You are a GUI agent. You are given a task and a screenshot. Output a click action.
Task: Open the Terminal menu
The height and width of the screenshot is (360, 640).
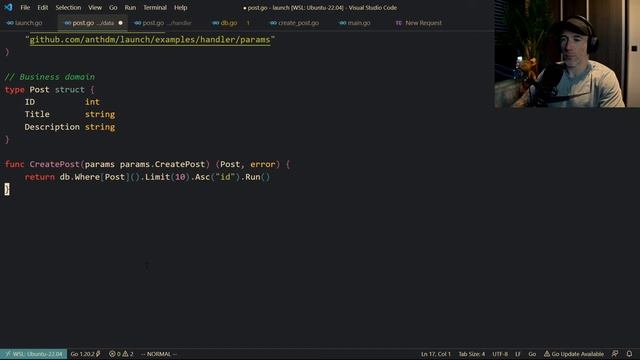pos(155,7)
